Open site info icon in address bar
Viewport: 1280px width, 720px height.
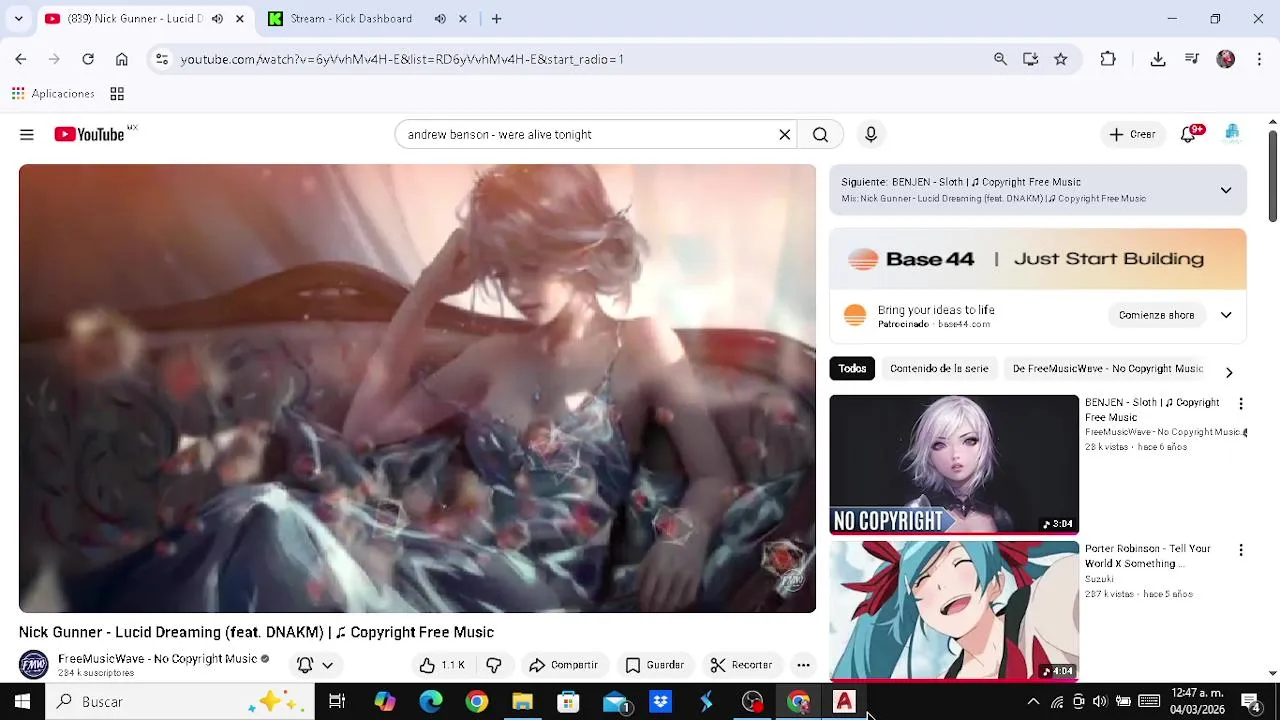point(162,59)
